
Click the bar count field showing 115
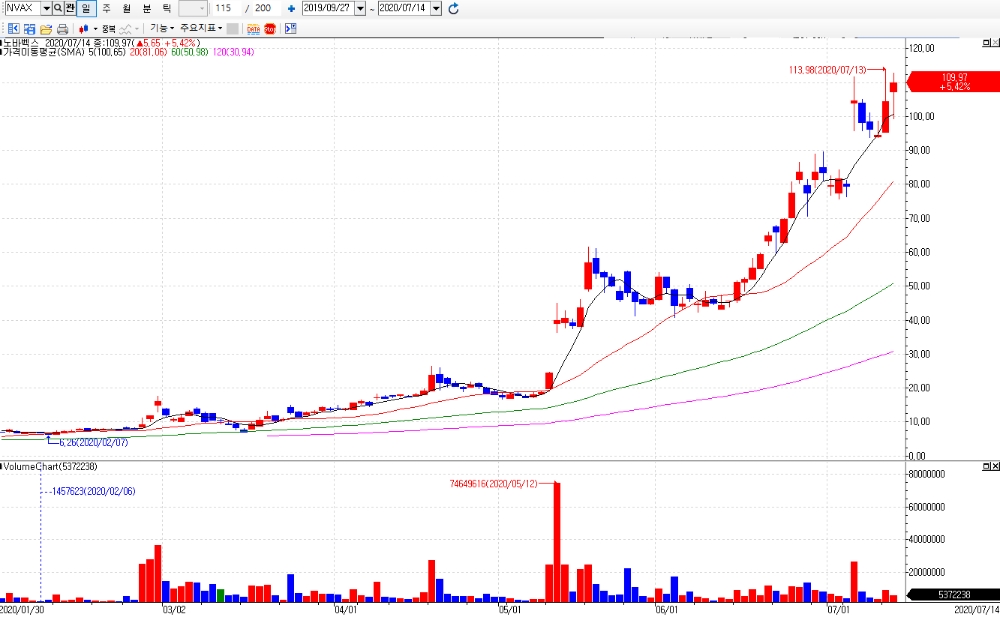tap(226, 8)
